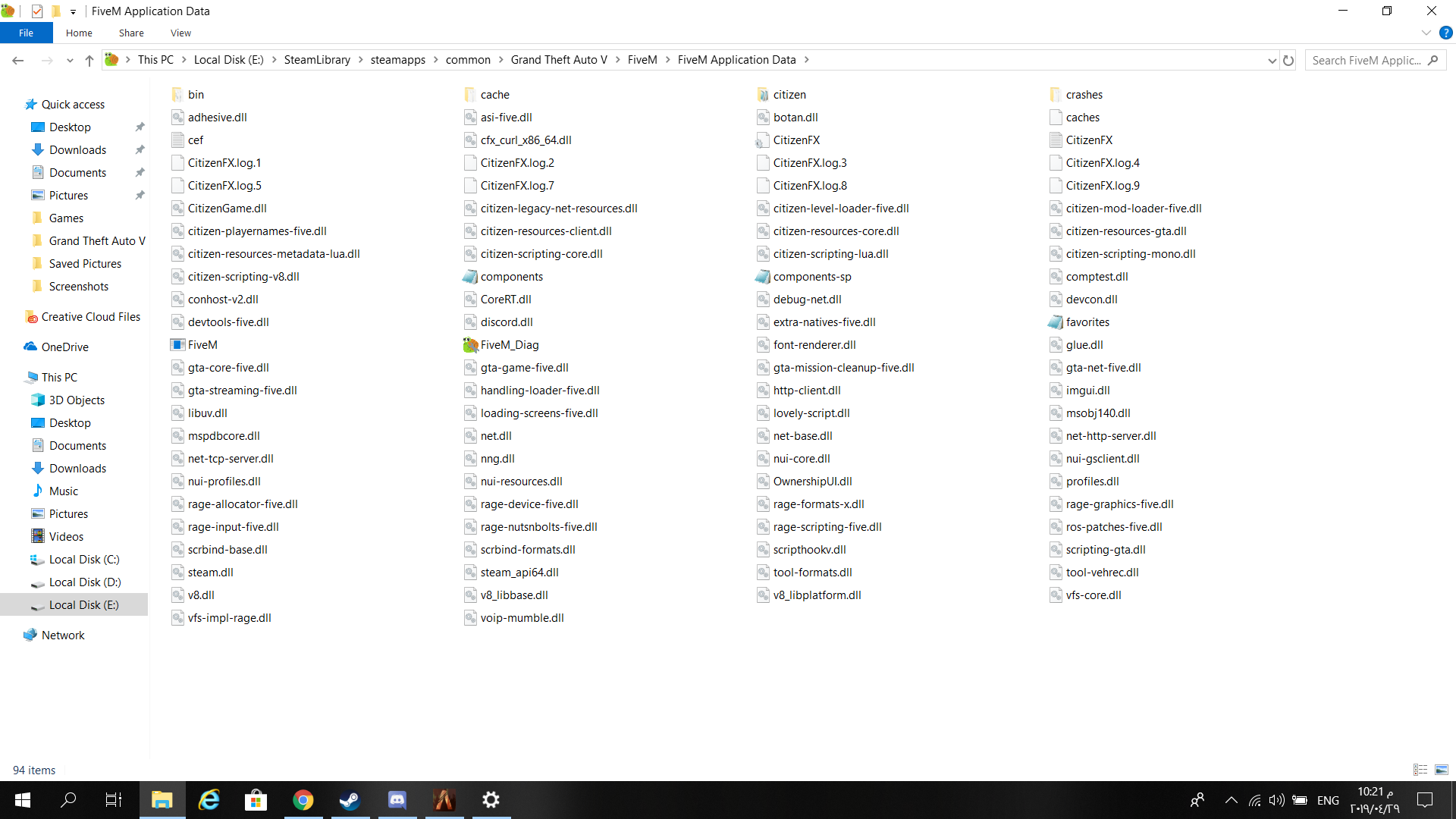Navigate to steamapps in the breadcrumb
Screen dimensions: 1456x819
point(397,60)
